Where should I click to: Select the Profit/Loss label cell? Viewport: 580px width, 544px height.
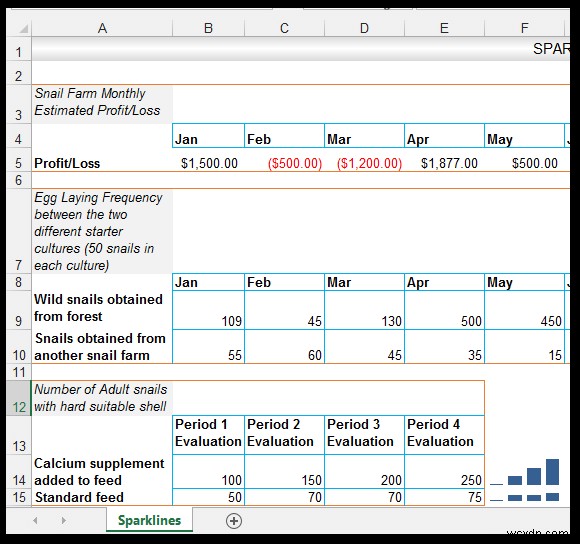click(x=102, y=163)
